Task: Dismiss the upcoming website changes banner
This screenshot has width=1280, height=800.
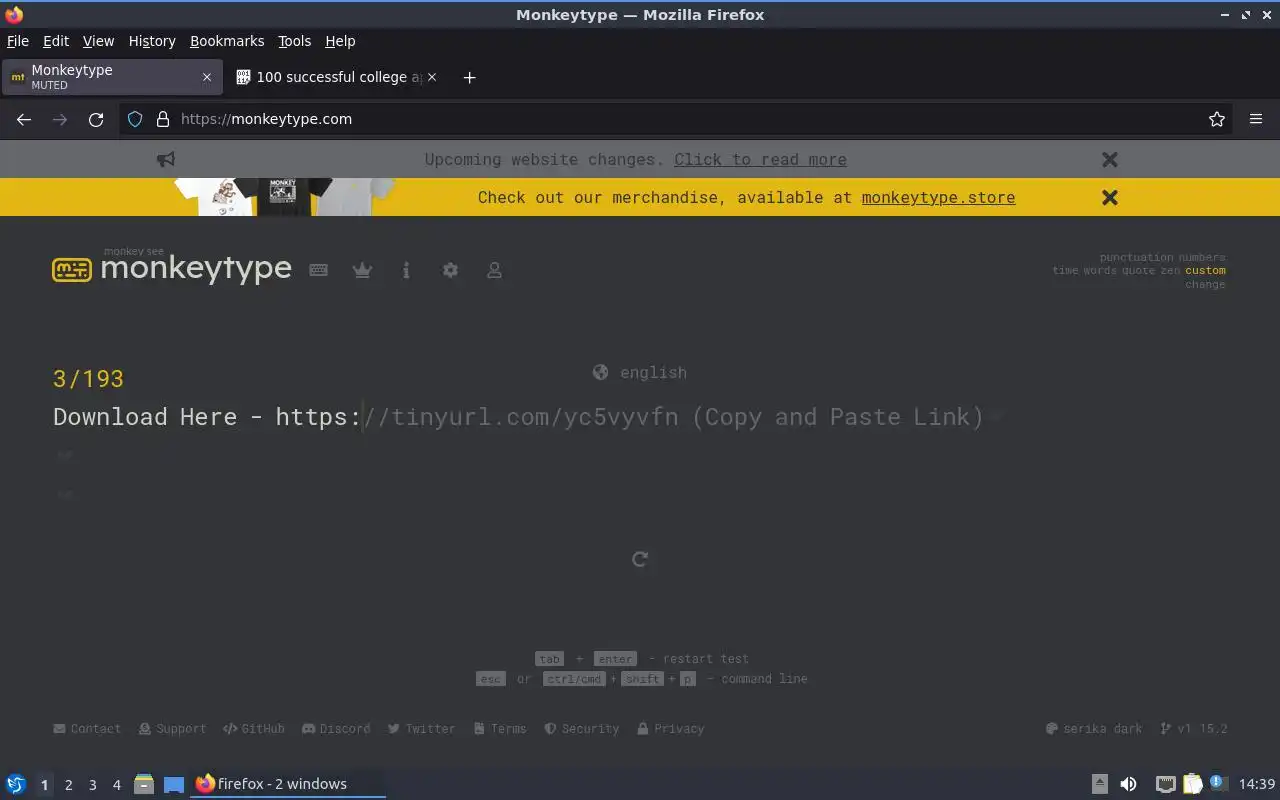Action: coord(1109,159)
